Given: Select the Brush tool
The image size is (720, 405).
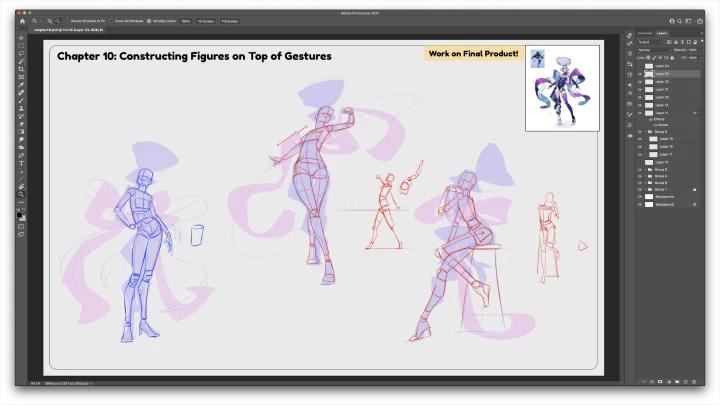Looking at the screenshot, I should pos(21,101).
